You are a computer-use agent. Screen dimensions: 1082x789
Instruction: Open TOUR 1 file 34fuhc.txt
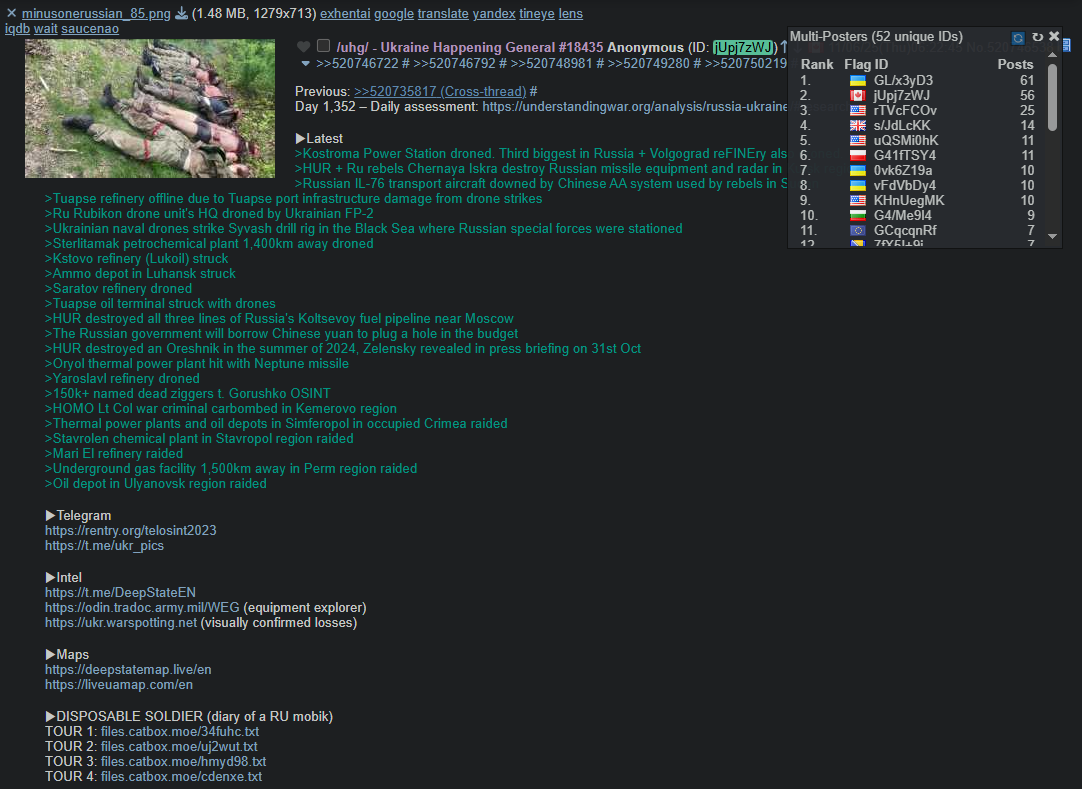180,732
